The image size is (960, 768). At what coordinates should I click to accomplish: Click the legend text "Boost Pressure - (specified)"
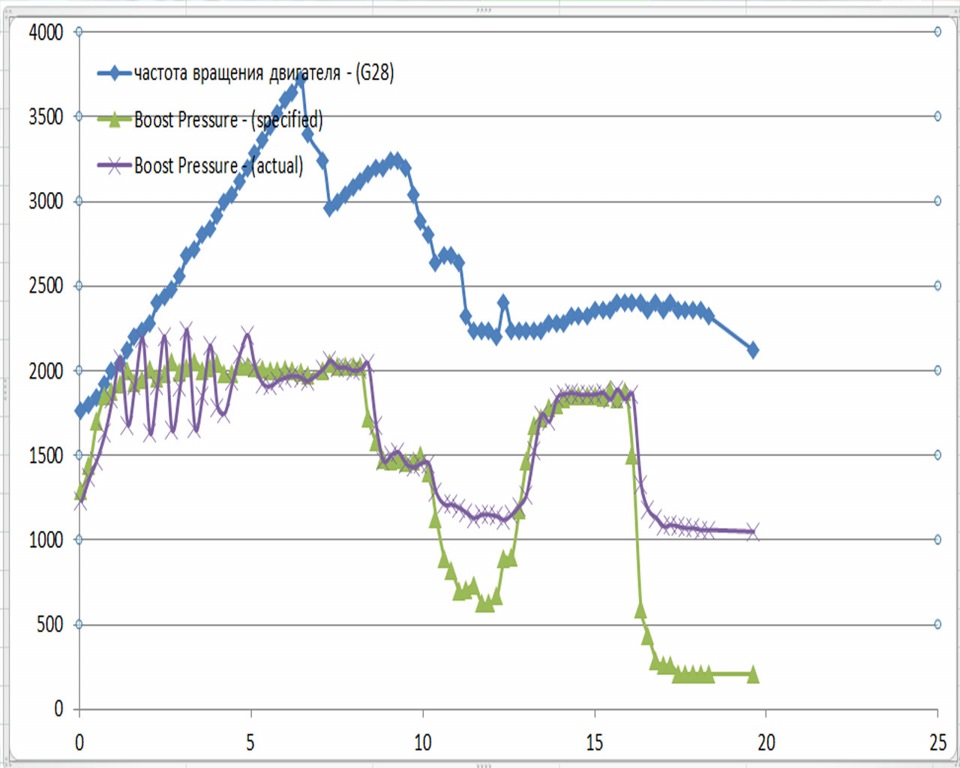coord(228,120)
